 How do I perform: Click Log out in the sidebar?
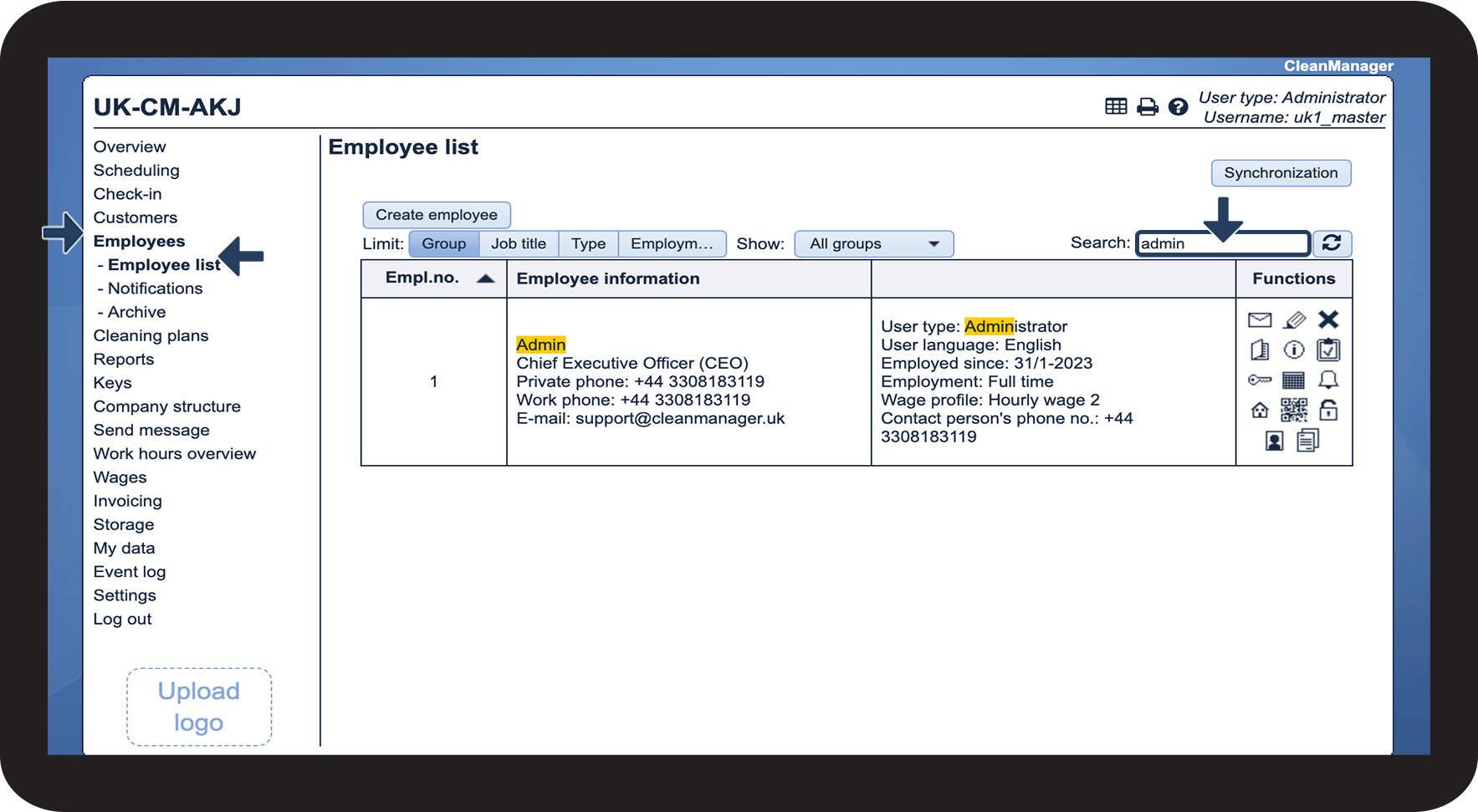(x=122, y=619)
